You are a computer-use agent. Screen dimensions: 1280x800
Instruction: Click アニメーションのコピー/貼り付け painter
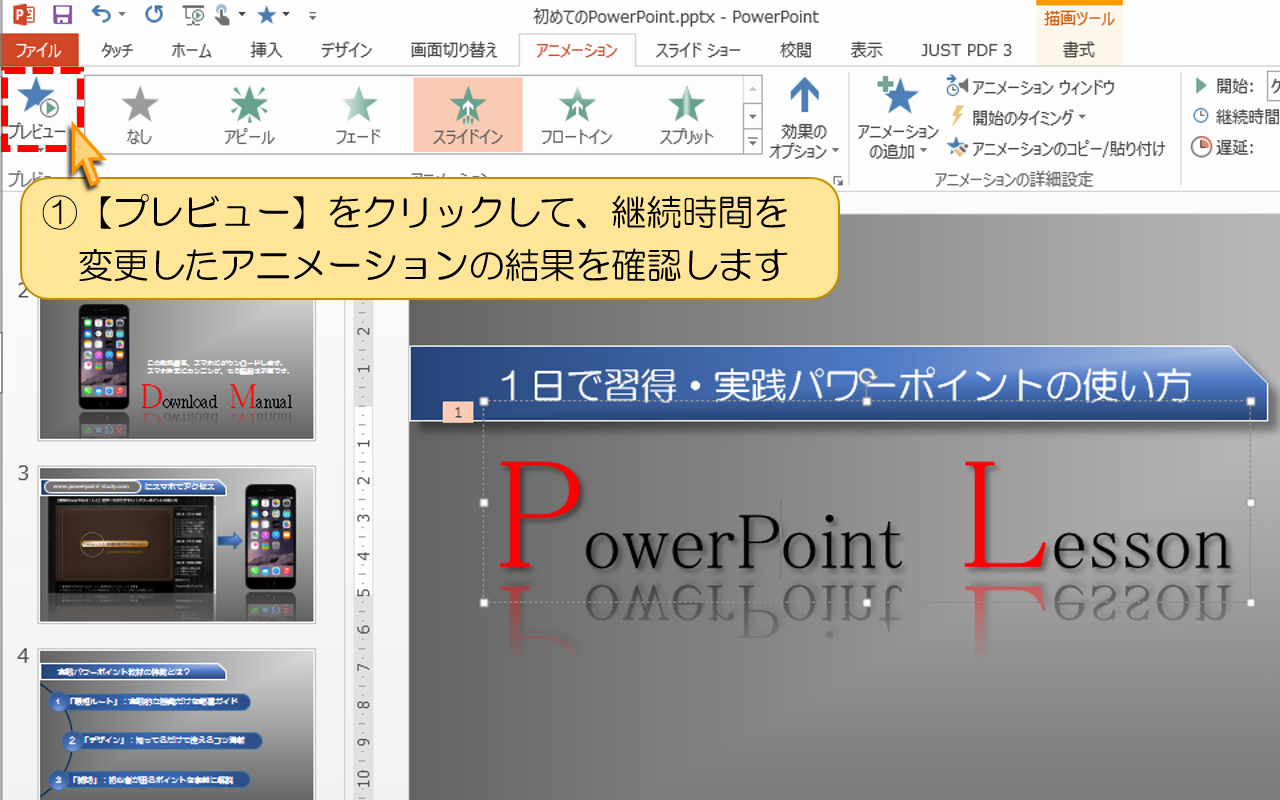[x=1056, y=148]
